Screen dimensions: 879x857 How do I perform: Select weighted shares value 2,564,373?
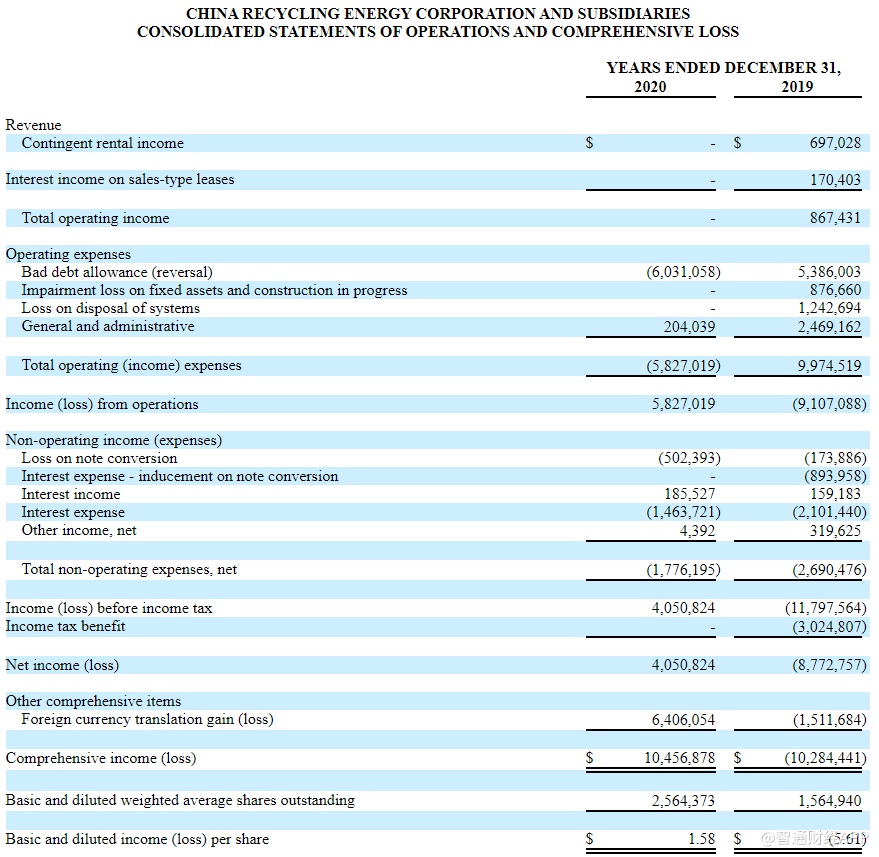click(x=683, y=800)
